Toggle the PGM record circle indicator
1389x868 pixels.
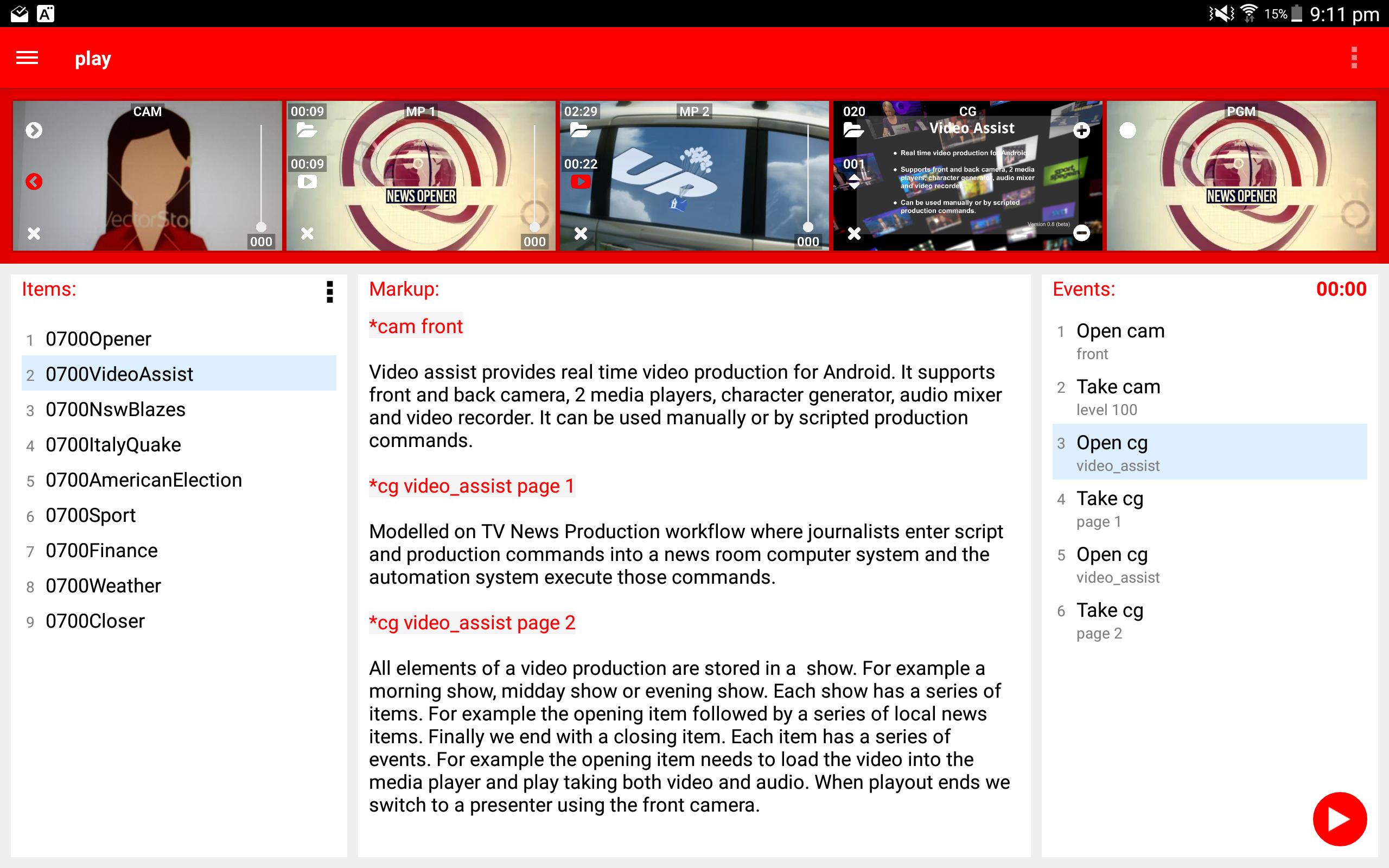pyautogui.click(x=1127, y=130)
